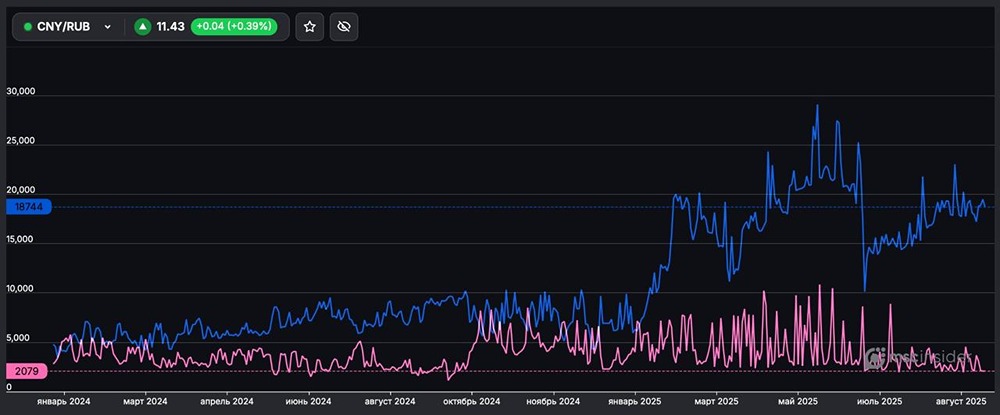1000x415 pixels.
Task: Click the green status dot beside CNY/RUB
Action: (x=28, y=27)
